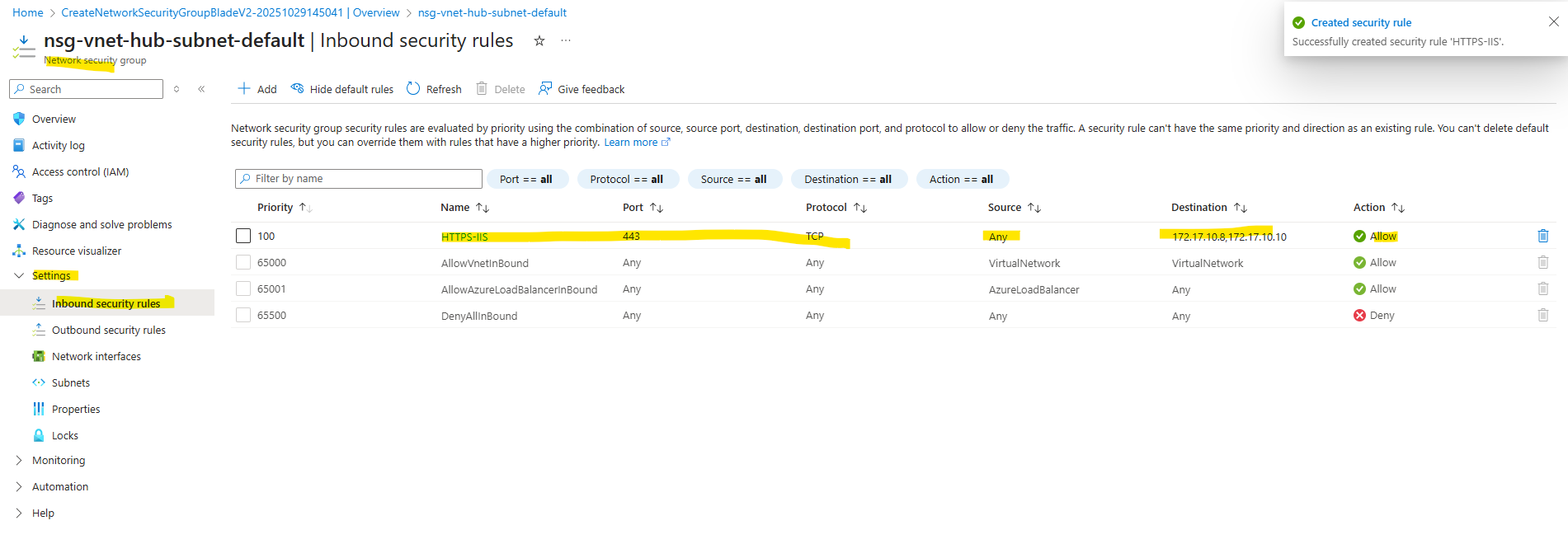Expand the Monitoring section
Viewport: 1568px width, 544px height.
pyautogui.click(x=19, y=460)
